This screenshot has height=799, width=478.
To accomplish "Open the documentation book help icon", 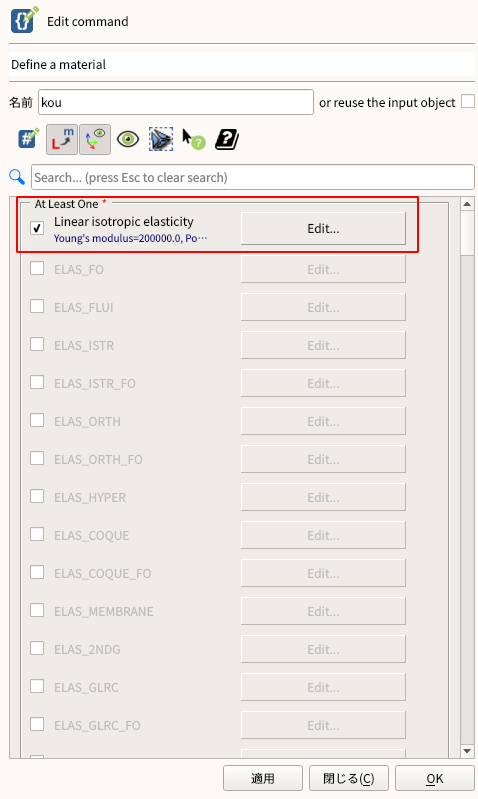I will (x=227, y=139).
